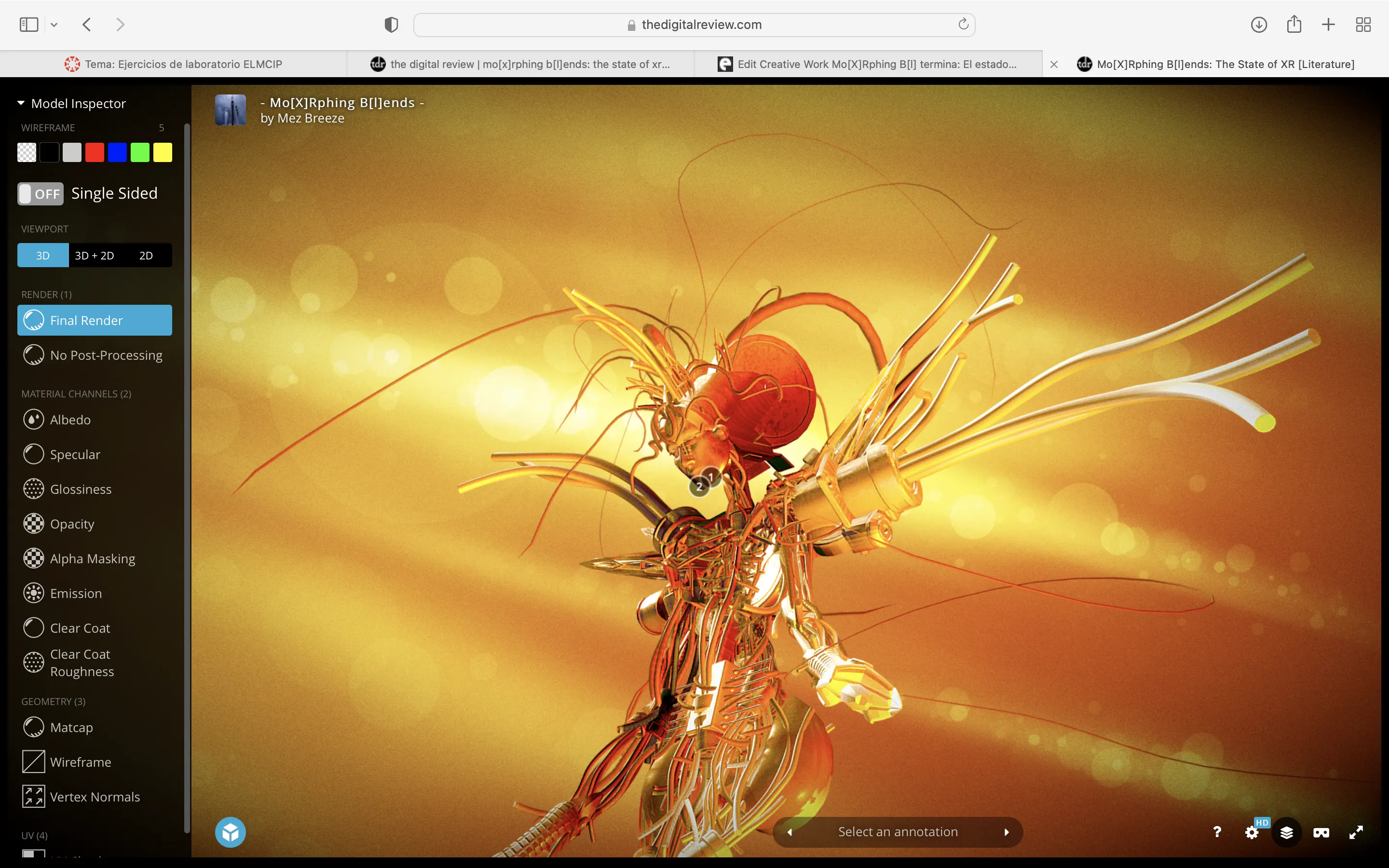The width and height of the screenshot is (1389, 868).
Task: Toggle the Single Sided switch
Action: 40,193
